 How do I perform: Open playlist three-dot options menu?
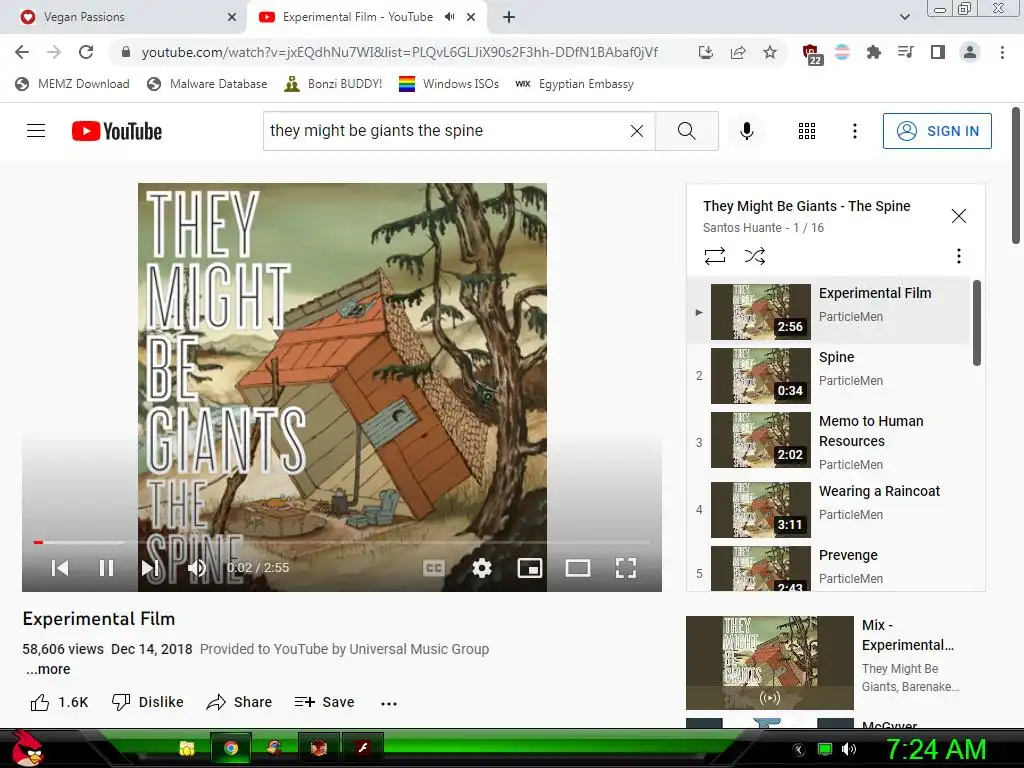pyautogui.click(x=959, y=255)
